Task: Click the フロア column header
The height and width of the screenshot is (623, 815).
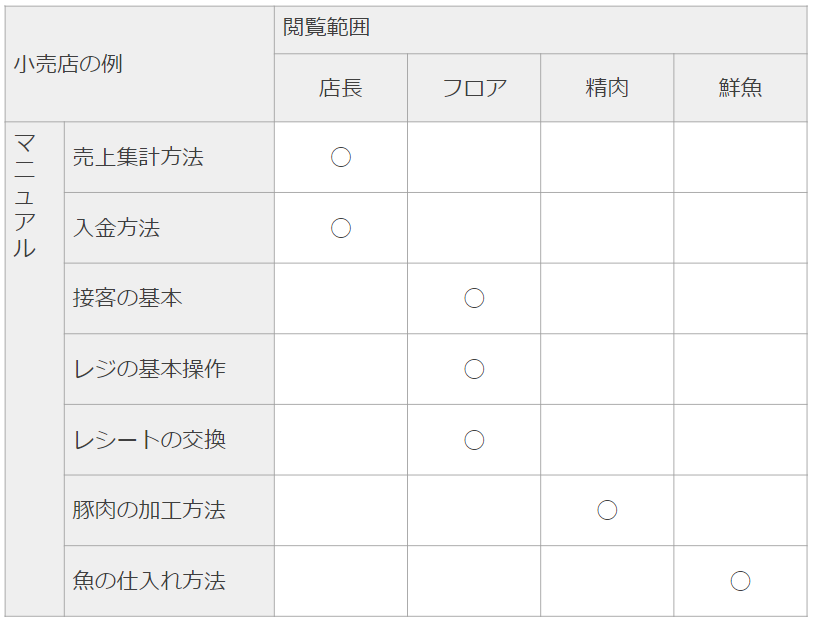Action: pyautogui.click(x=474, y=88)
